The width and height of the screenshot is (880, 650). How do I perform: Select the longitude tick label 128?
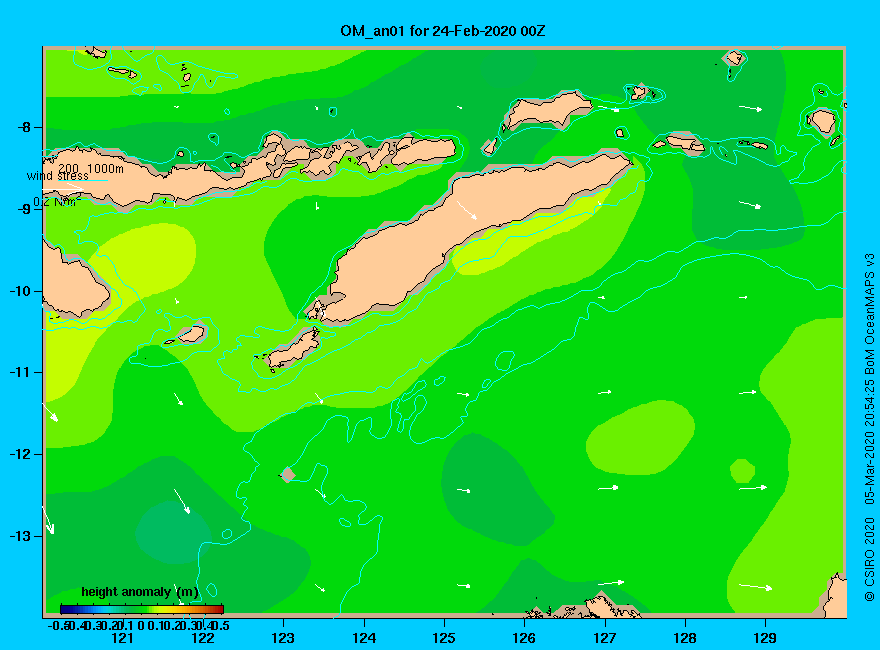(x=685, y=638)
